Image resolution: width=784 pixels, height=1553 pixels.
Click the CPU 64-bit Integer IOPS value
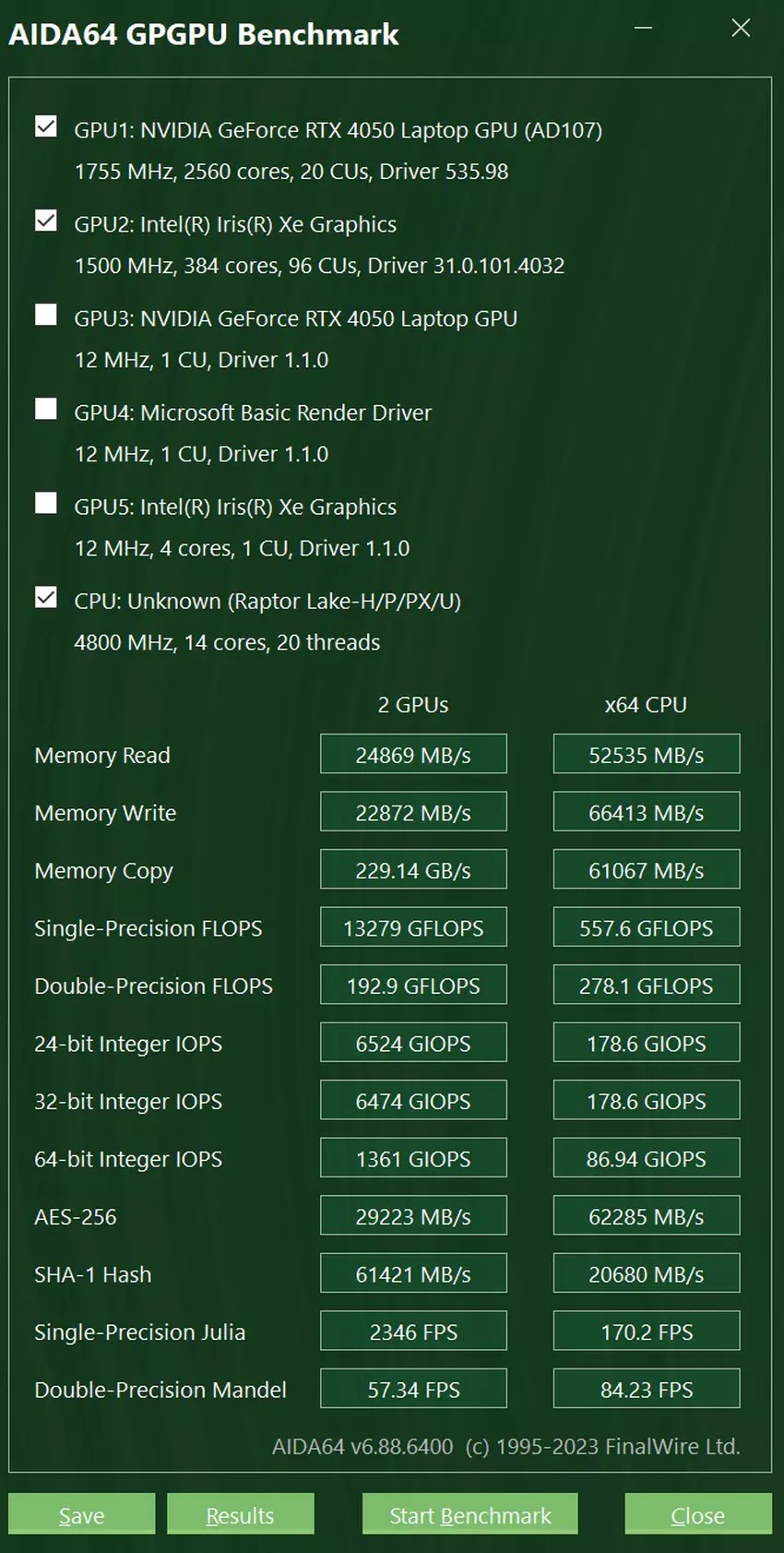pyautogui.click(x=646, y=1159)
